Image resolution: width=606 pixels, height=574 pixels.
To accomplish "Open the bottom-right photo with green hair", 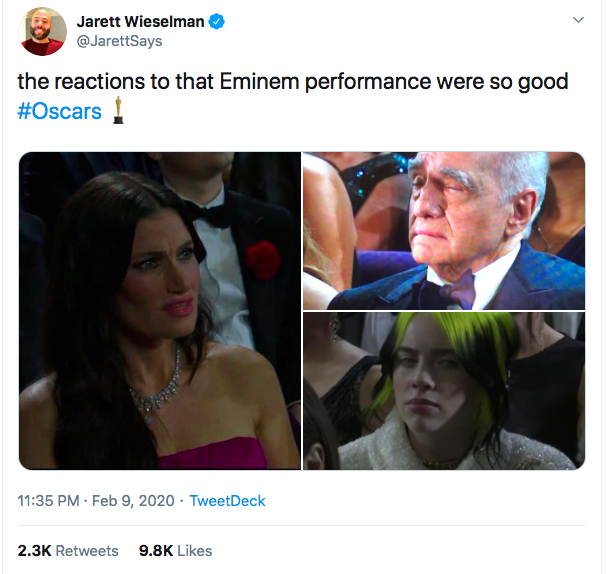I will (444, 391).
